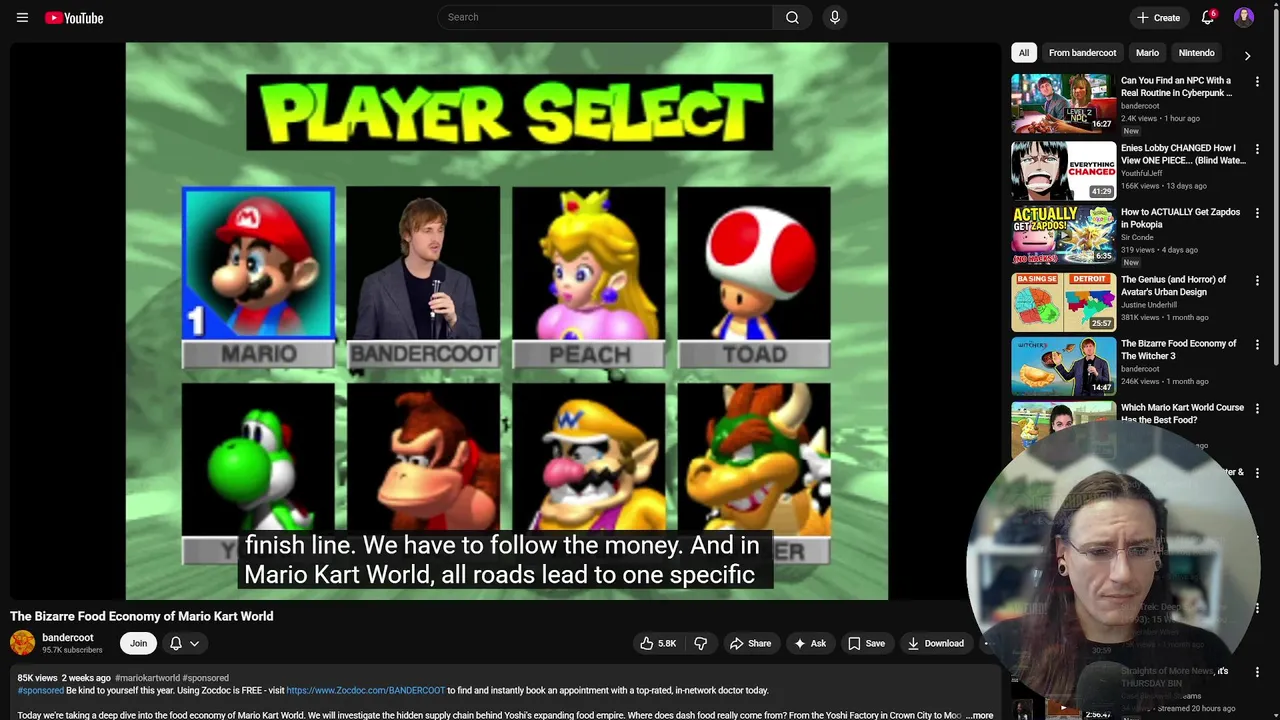Focus the Search input field
Image resolution: width=1280 pixels, height=720 pixels.
click(x=605, y=17)
